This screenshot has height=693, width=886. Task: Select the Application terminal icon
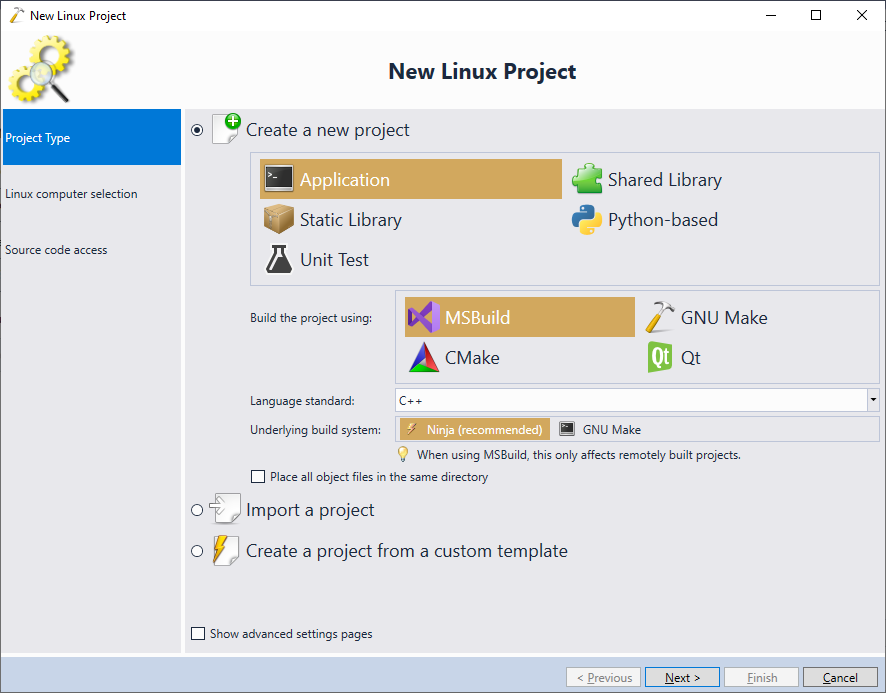pos(279,179)
